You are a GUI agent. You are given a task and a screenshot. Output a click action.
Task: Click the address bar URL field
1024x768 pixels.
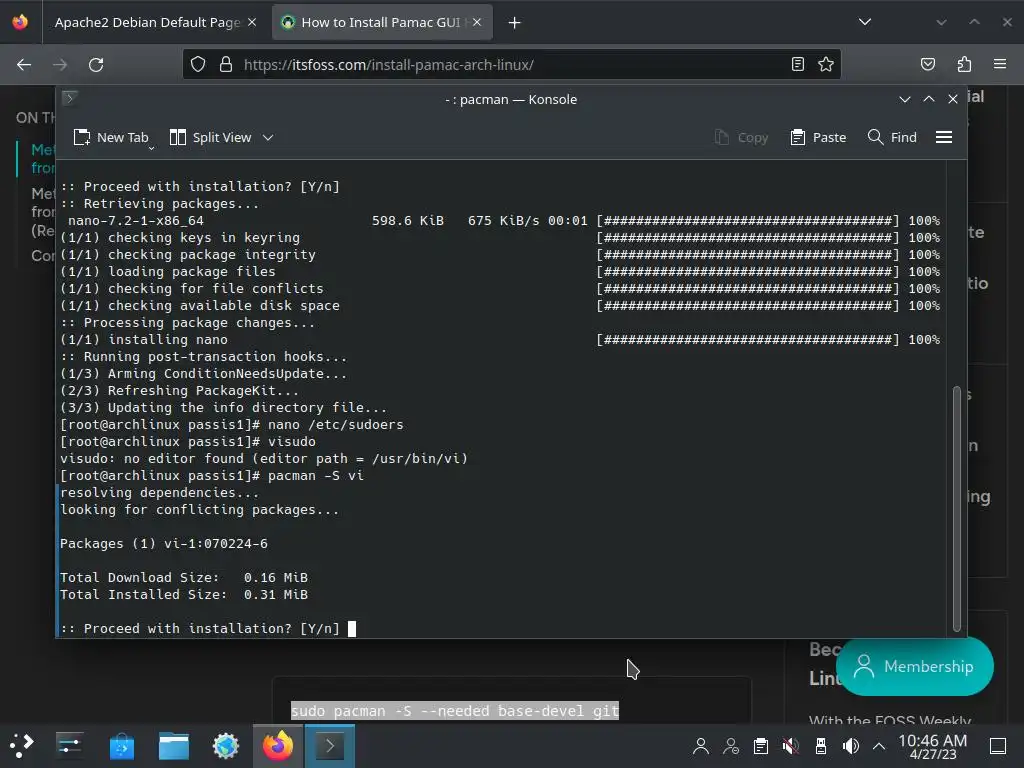509,65
